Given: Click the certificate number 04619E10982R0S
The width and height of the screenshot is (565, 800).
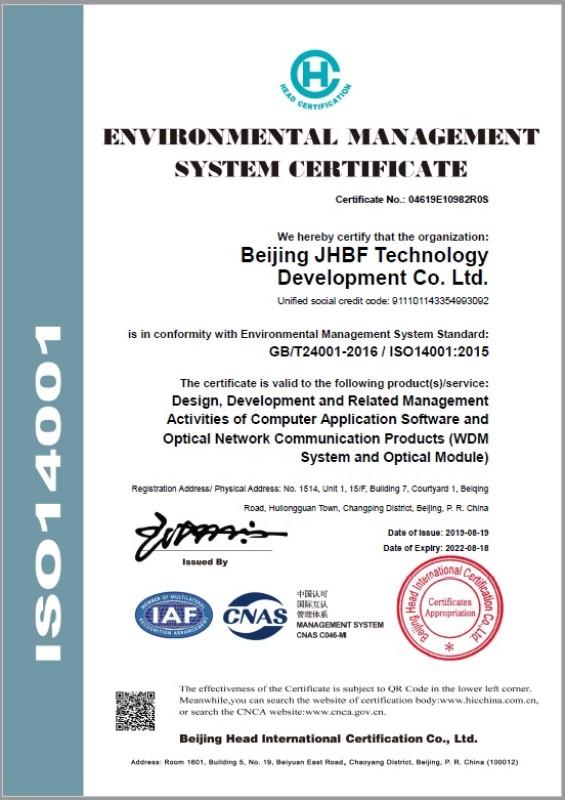Looking at the screenshot, I should pyautogui.click(x=449, y=199).
